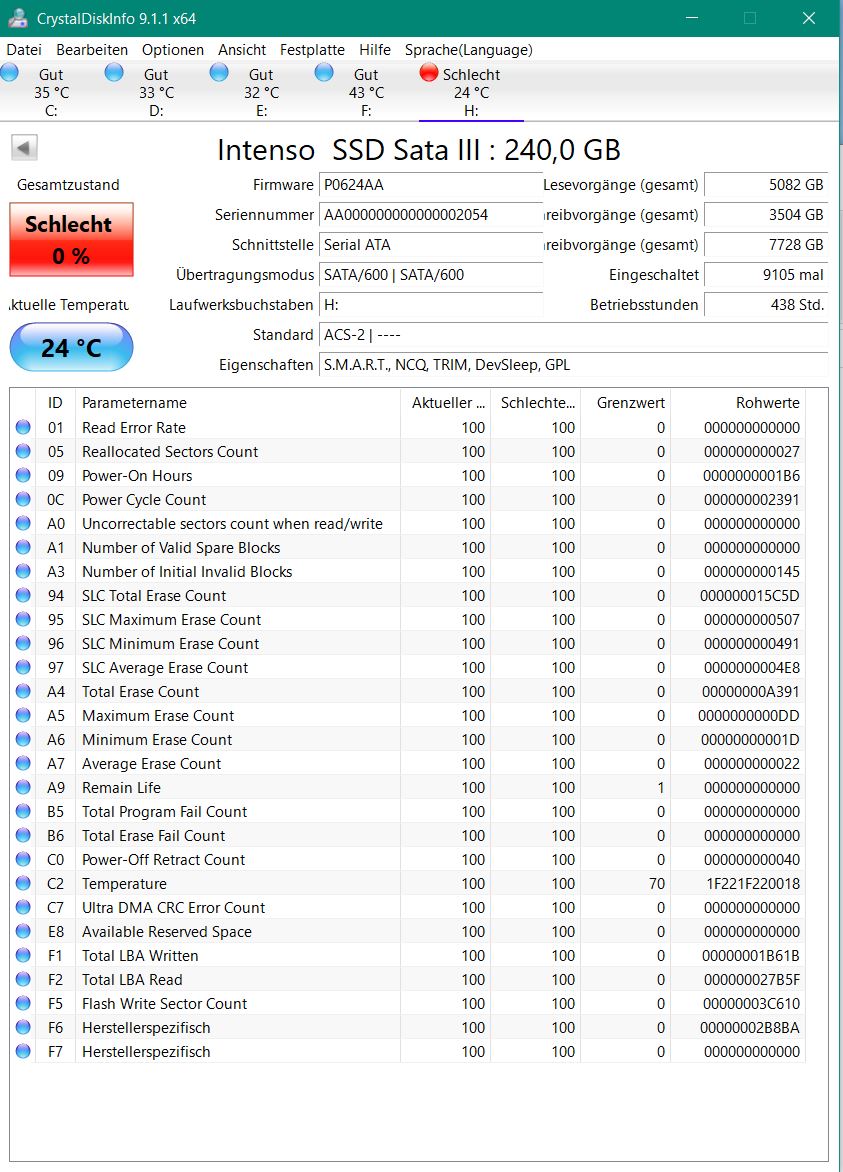This screenshot has width=843, height=1172.
Task: Open the Ansicht menu
Action: click(x=242, y=50)
